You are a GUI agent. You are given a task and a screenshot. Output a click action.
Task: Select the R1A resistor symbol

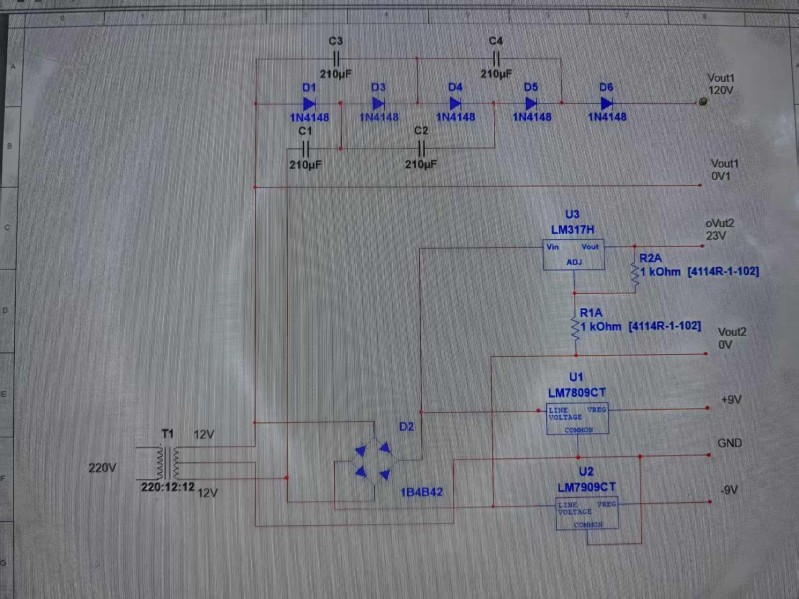click(574, 326)
